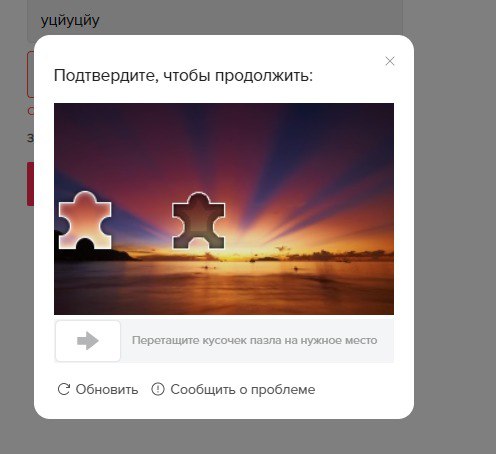The width and height of the screenshot is (496, 454).
Task: Click the exclamation mark report icon
Action: (158, 389)
